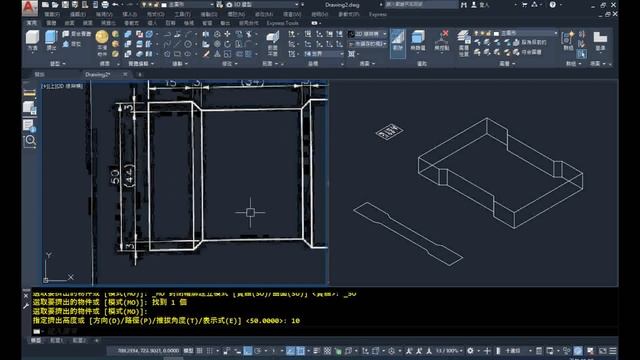The image size is (640, 360).
Task: Toggle hardware acceleration highlighted status icon
Action: (578, 351)
